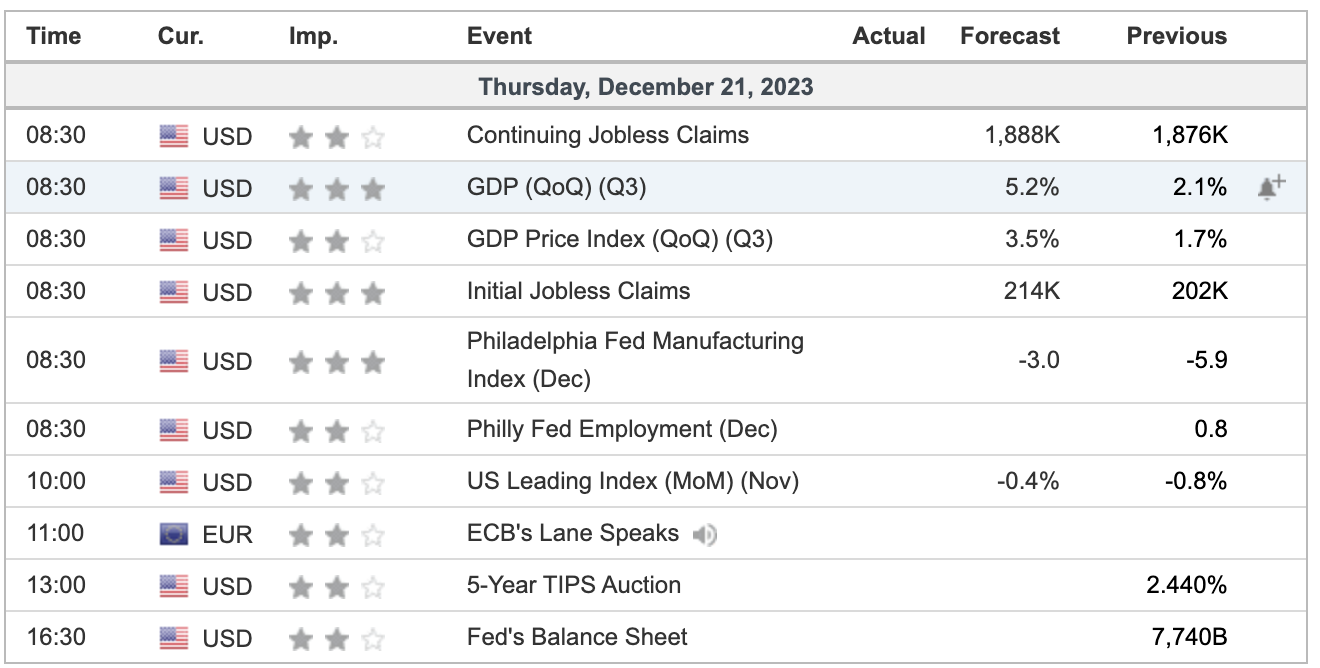Click the Forecast column header
1320x668 pixels.
point(1009,36)
